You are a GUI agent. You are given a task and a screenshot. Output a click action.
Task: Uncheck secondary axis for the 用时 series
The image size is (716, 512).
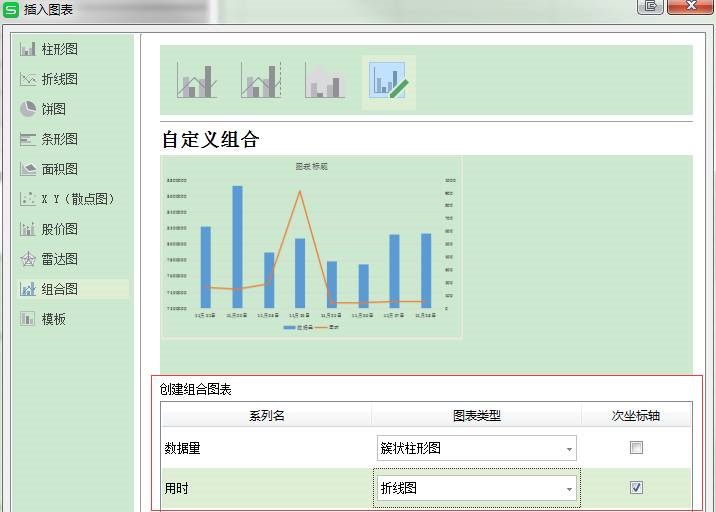tap(636, 488)
